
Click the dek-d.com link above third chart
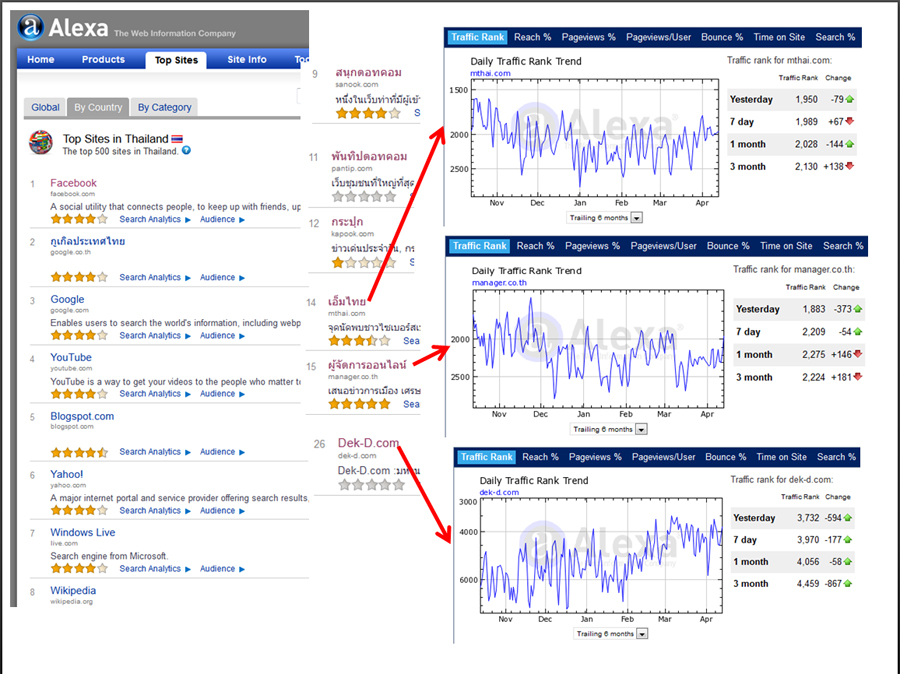[499, 492]
